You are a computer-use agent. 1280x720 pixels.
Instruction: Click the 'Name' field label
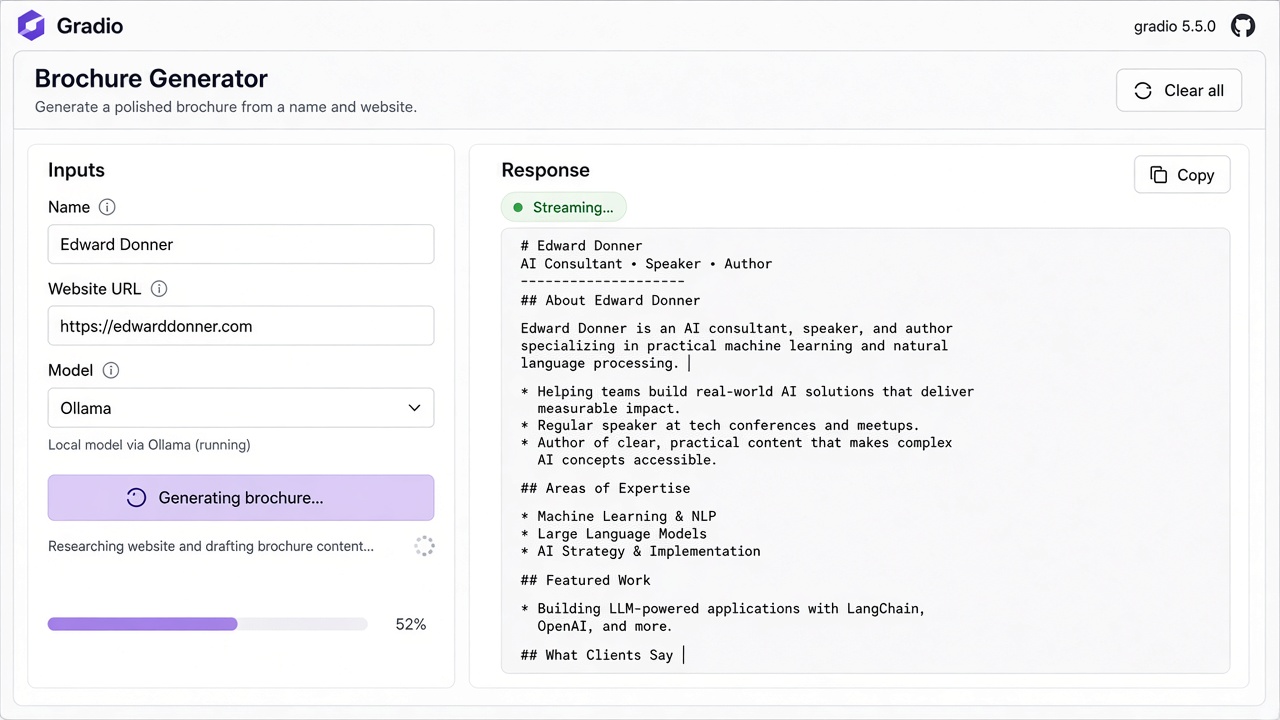point(69,207)
